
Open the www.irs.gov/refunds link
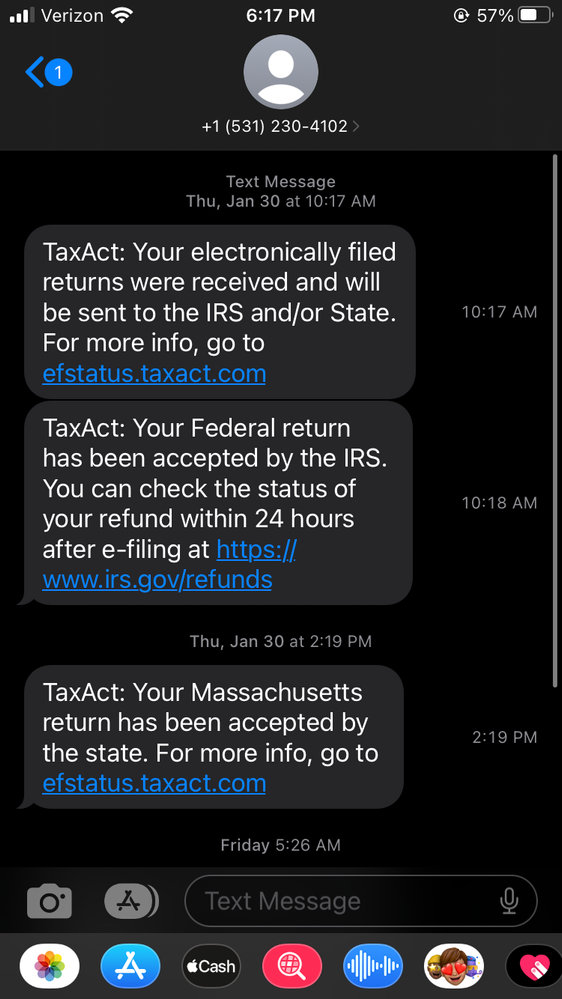(x=157, y=580)
